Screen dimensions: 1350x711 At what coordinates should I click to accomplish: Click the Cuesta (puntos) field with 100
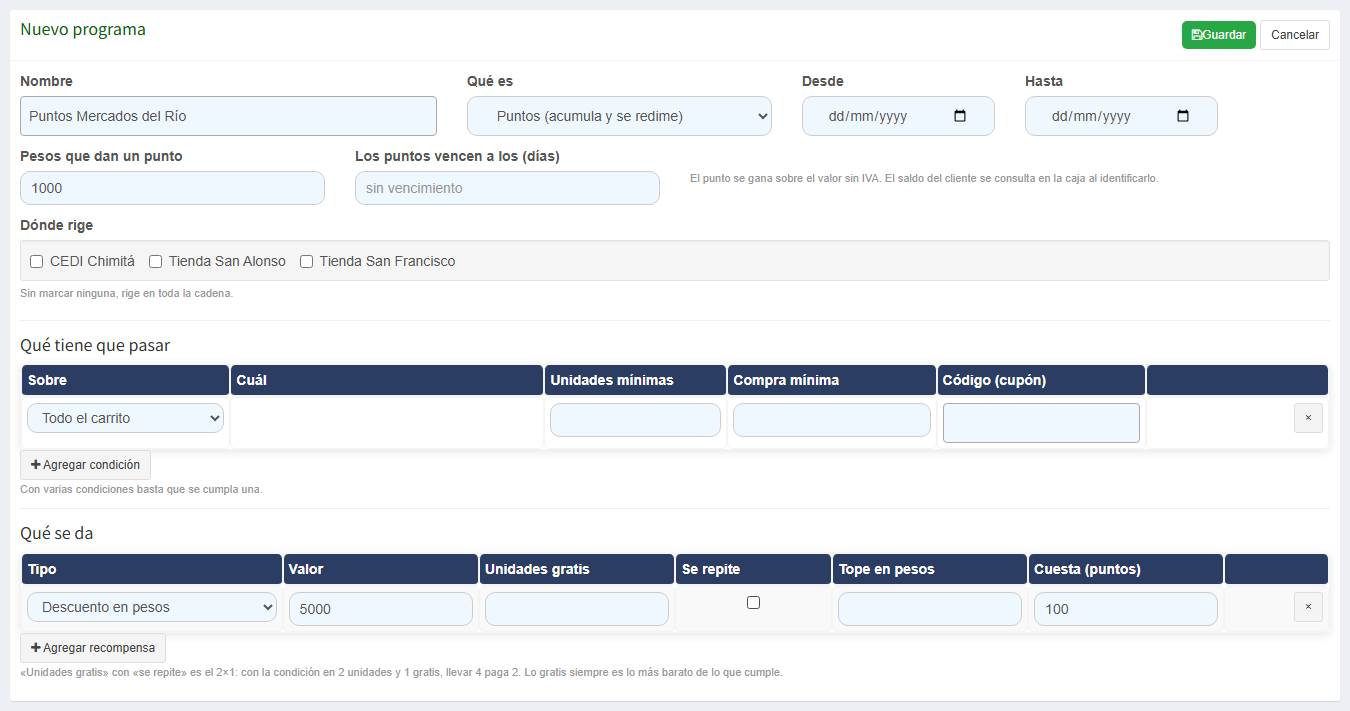point(1126,609)
